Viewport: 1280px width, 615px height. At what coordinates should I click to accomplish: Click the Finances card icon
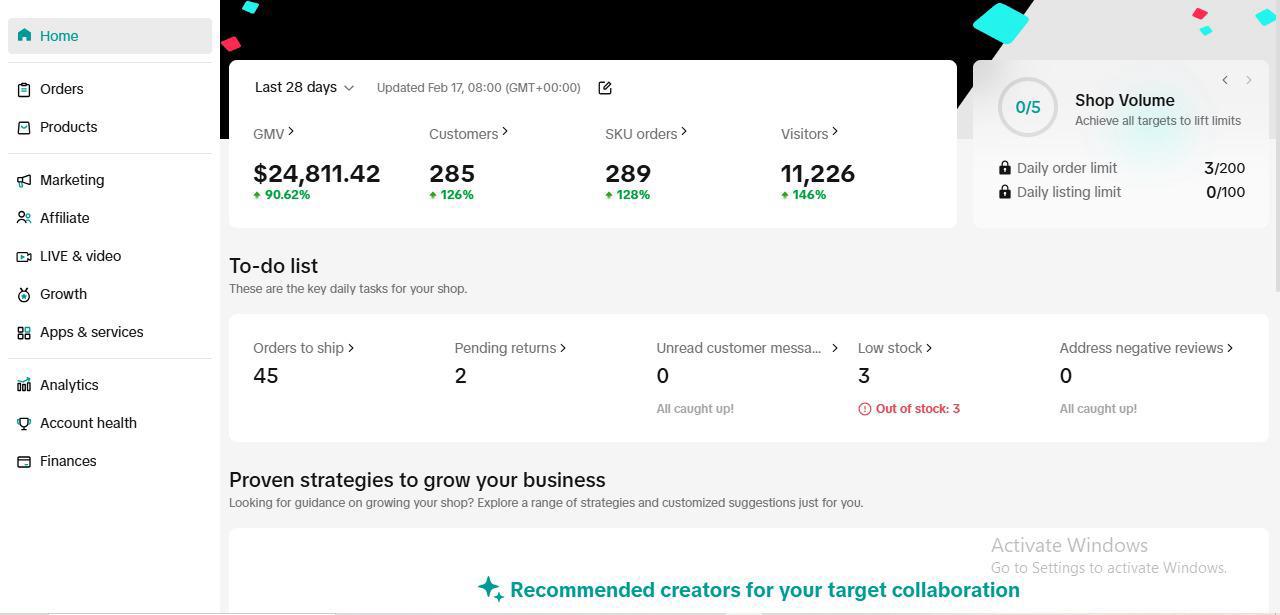pos(24,461)
